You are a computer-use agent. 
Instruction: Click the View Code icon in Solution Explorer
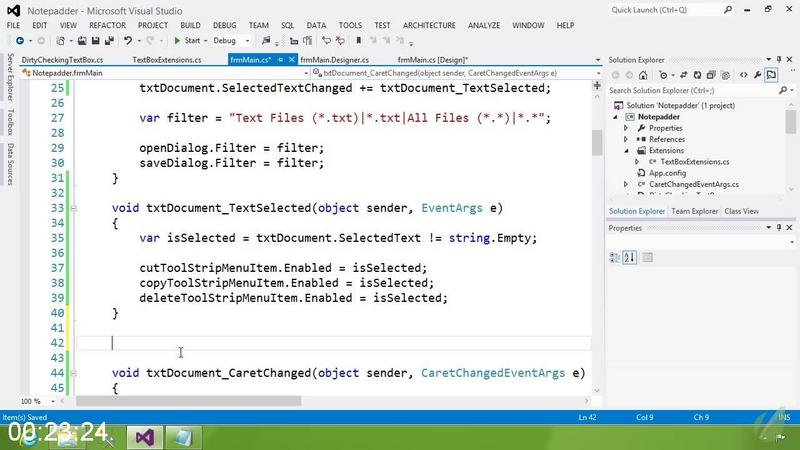(x=743, y=75)
